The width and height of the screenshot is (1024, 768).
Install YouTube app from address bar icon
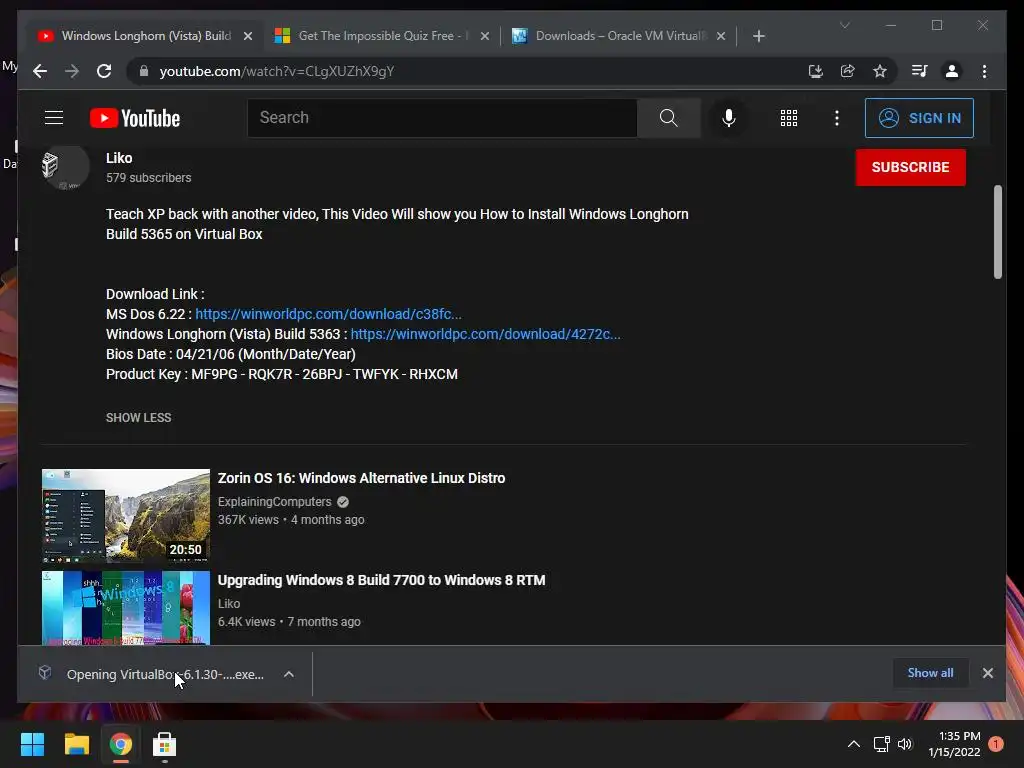(816, 71)
